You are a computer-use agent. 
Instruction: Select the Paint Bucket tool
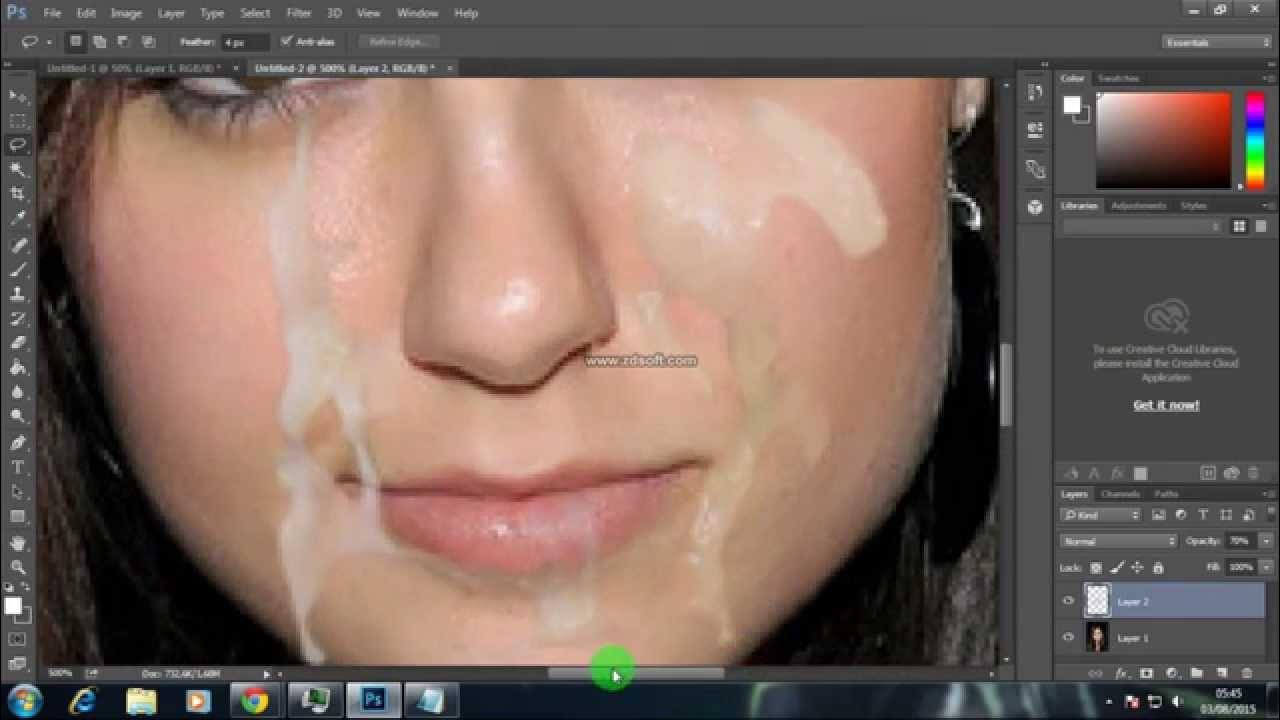click(x=18, y=368)
